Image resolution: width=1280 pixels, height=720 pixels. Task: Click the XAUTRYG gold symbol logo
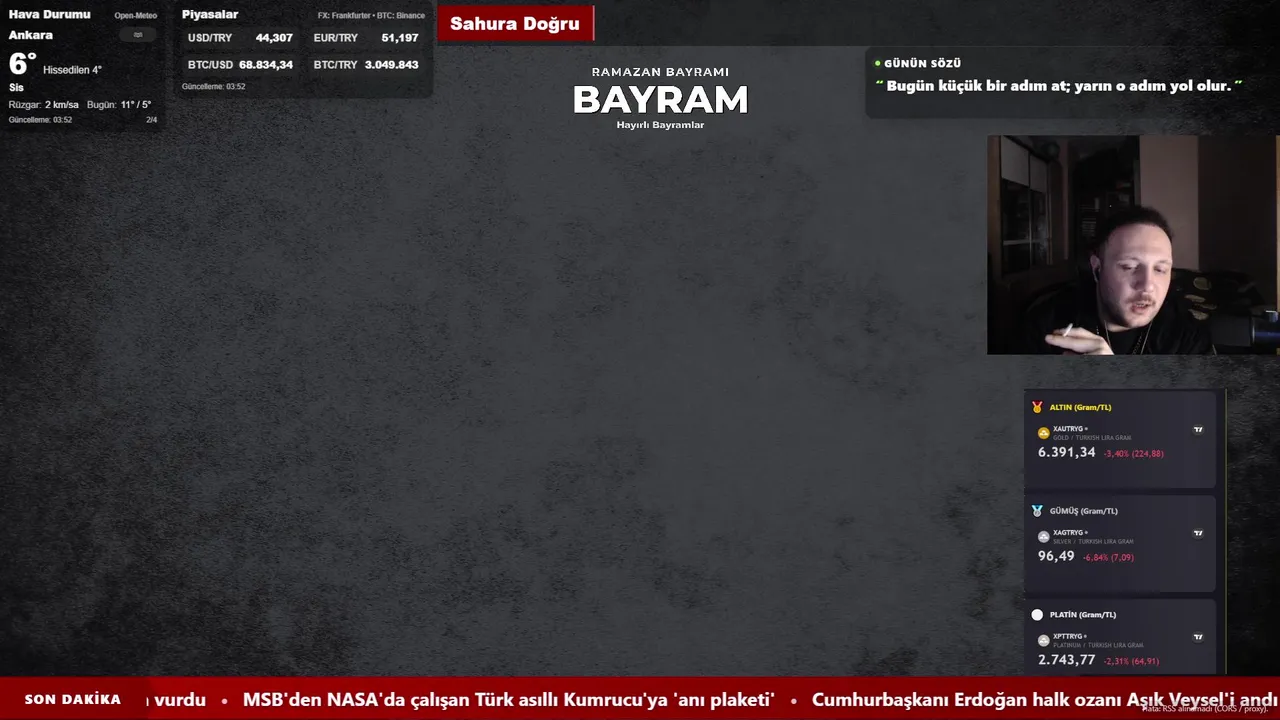[1044, 433]
